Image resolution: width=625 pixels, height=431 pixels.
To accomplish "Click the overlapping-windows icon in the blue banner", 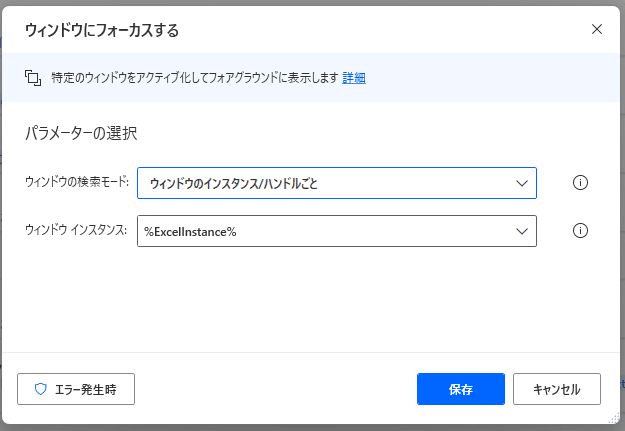I will pos(33,78).
